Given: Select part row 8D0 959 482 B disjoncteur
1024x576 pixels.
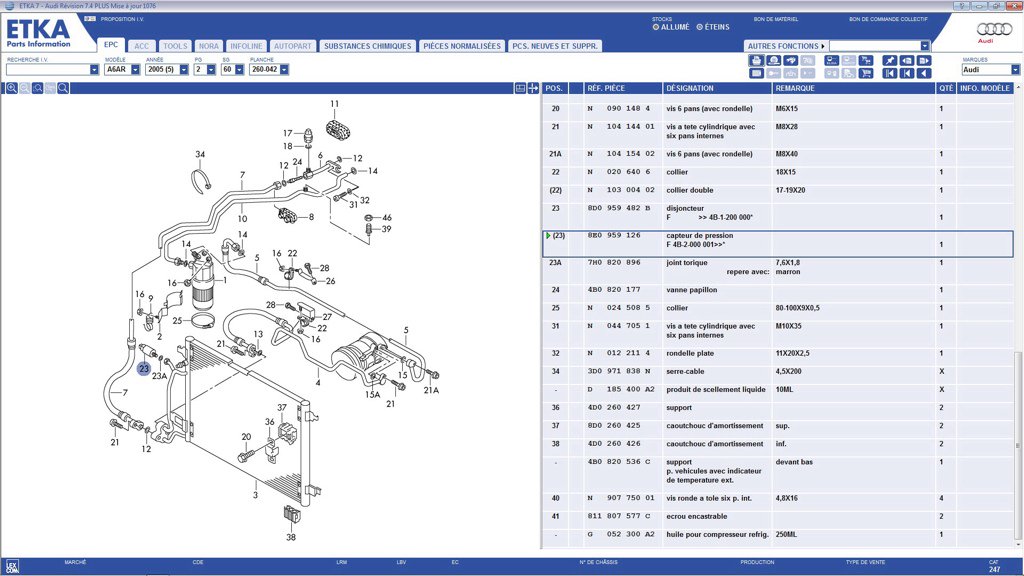Looking at the screenshot, I should [700, 212].
